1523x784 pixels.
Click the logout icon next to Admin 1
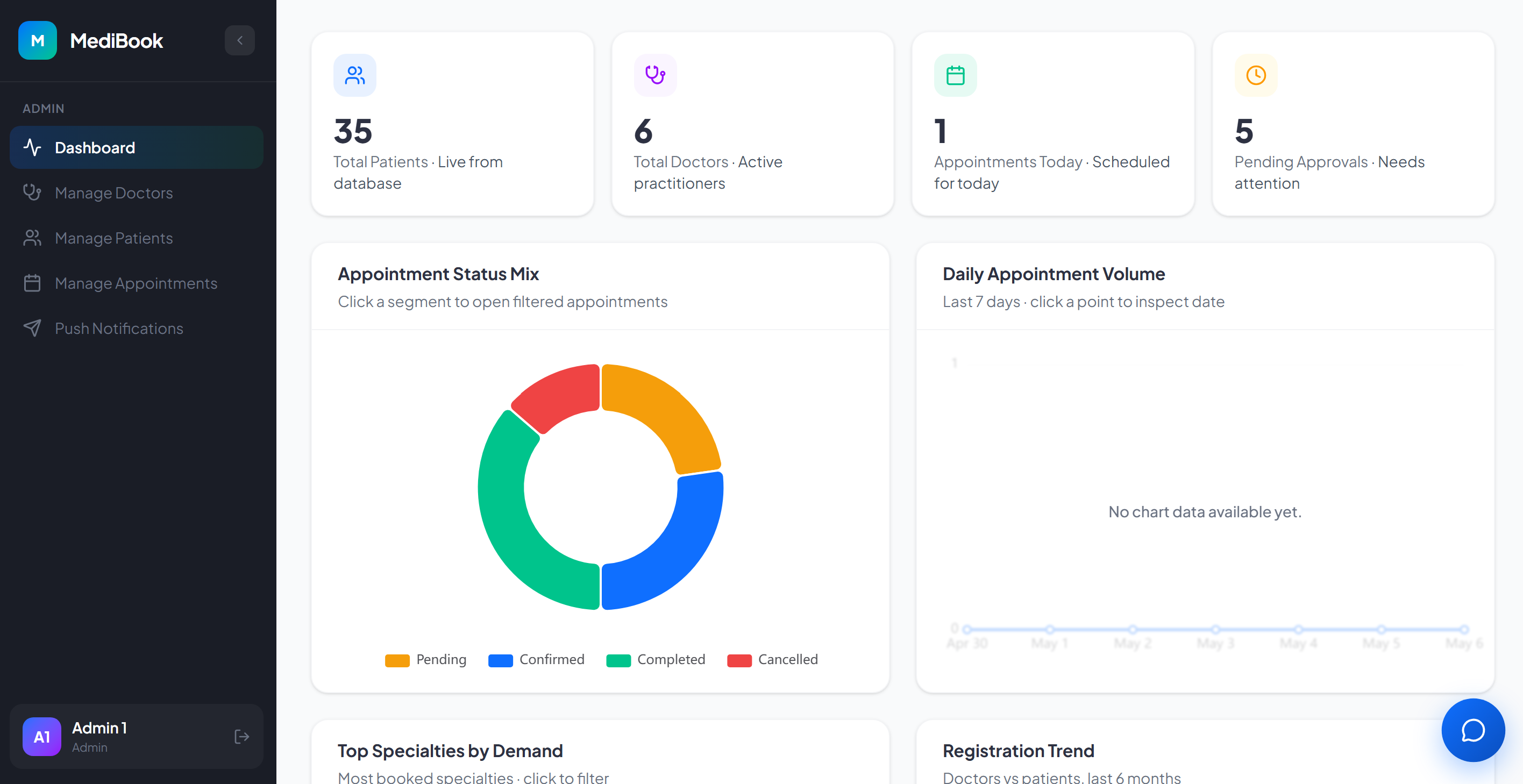(x=242, y=737)
